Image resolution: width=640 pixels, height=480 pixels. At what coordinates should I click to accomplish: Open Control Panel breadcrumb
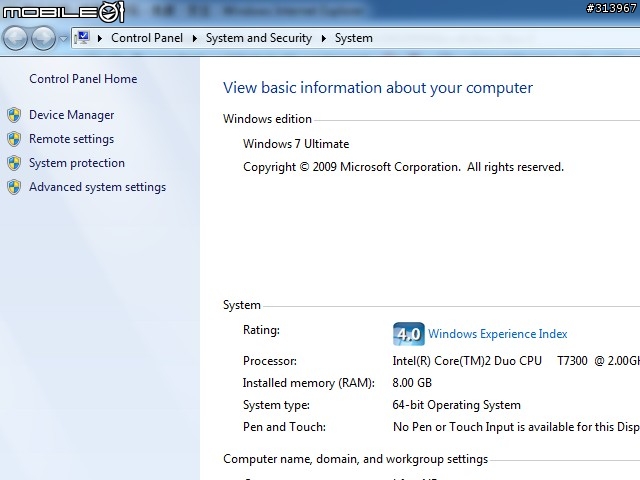[x=147, y=38]
